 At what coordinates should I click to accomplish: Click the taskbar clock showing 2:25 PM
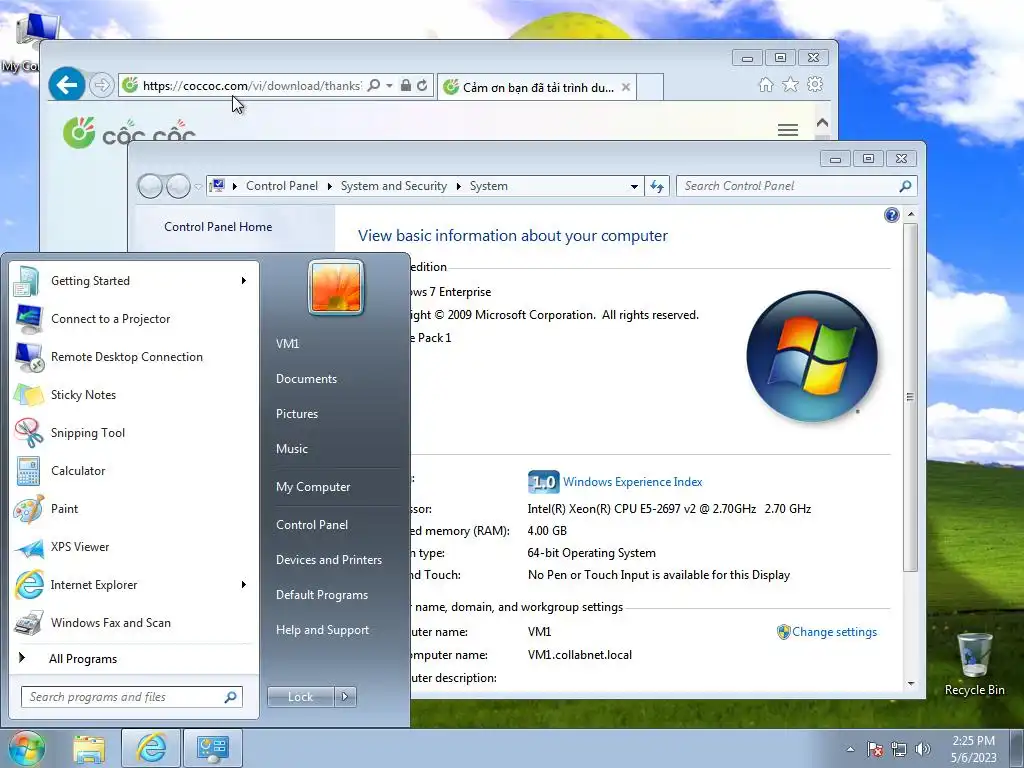coord(974,749)
